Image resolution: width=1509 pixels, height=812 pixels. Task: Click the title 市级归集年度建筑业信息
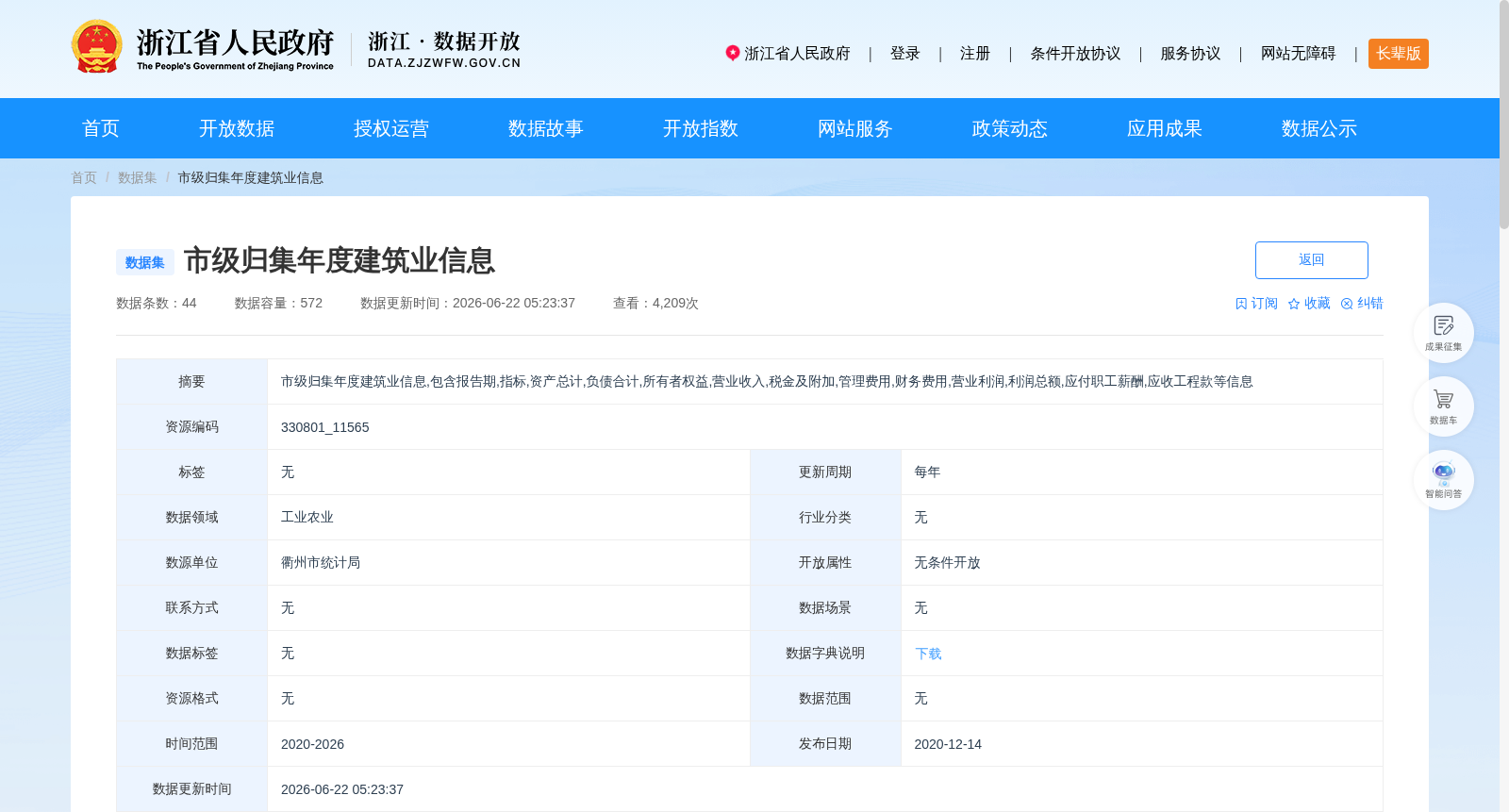point(340,260)
